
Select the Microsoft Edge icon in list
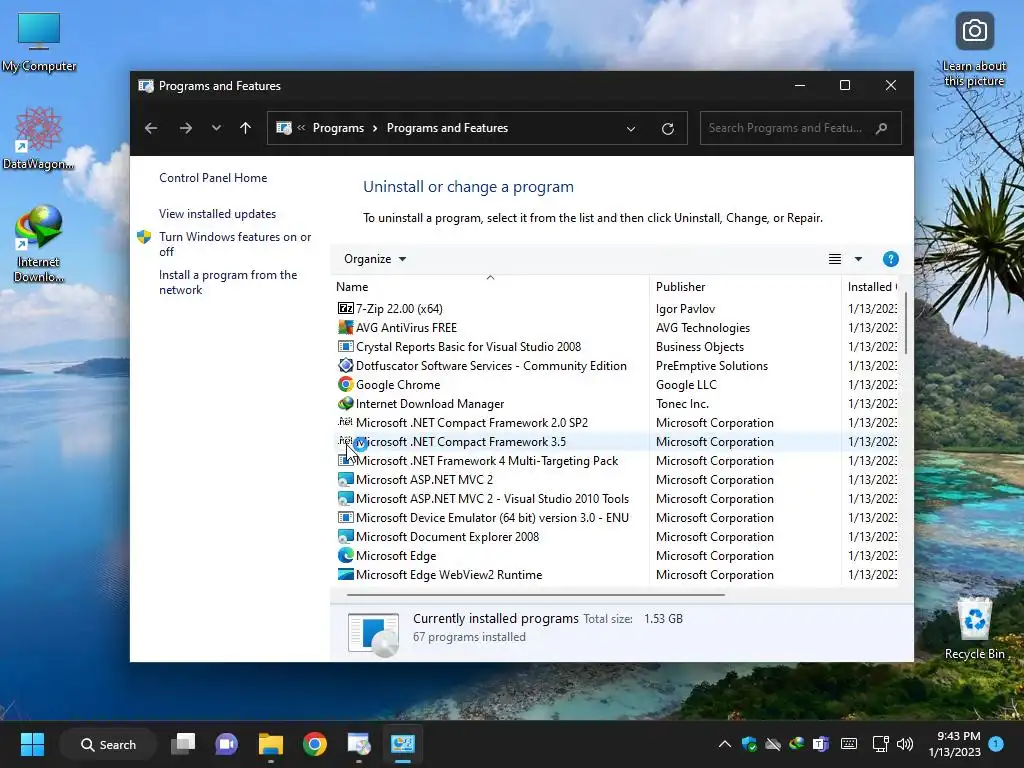click(345, 555)
